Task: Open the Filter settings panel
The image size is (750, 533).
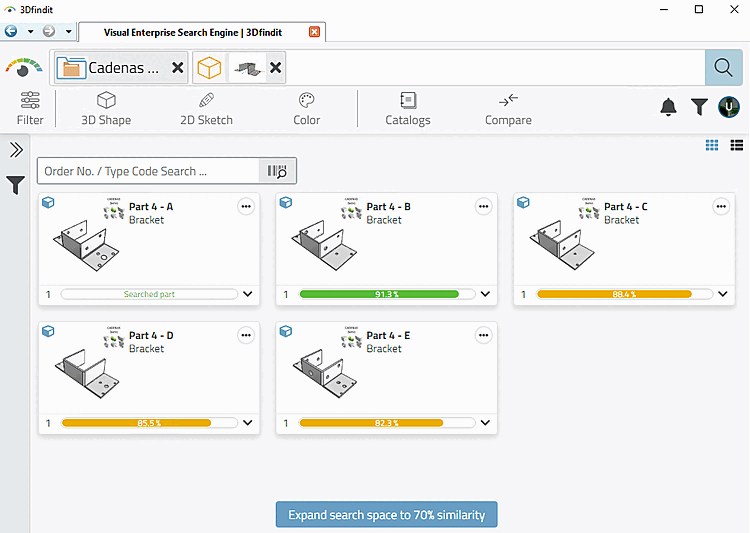Action: coord(30,109)
